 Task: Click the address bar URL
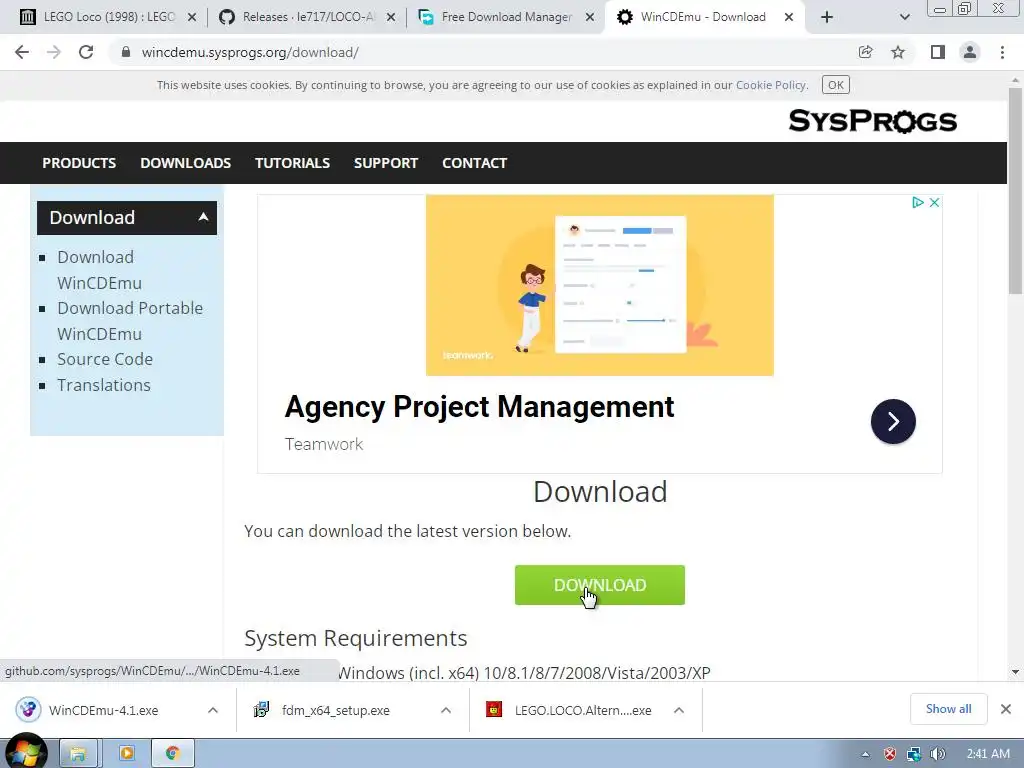pos(250,52)
